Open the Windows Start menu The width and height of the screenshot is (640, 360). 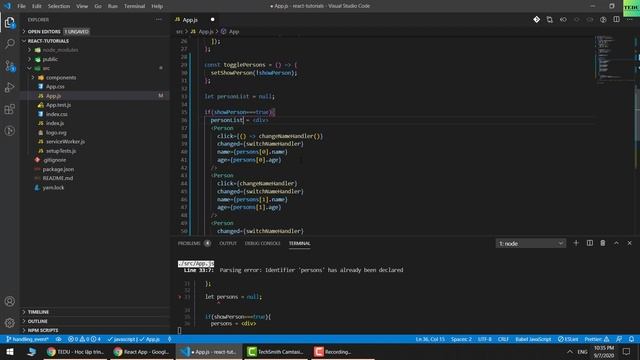click(x=9, y=351)
